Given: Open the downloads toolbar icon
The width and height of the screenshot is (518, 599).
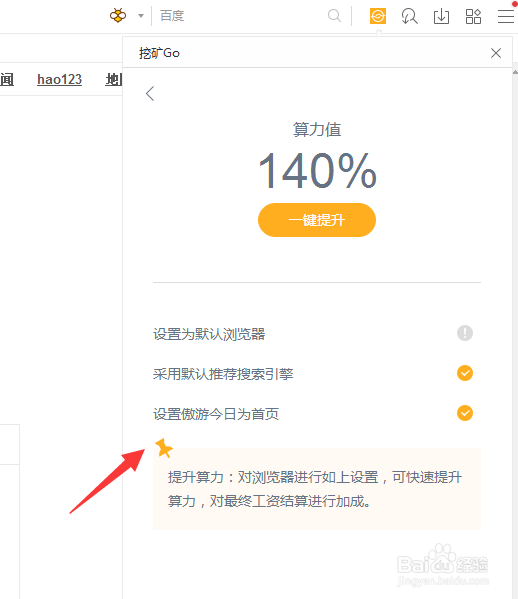Looking at the screenshot, I should click(x=441, y=16).
